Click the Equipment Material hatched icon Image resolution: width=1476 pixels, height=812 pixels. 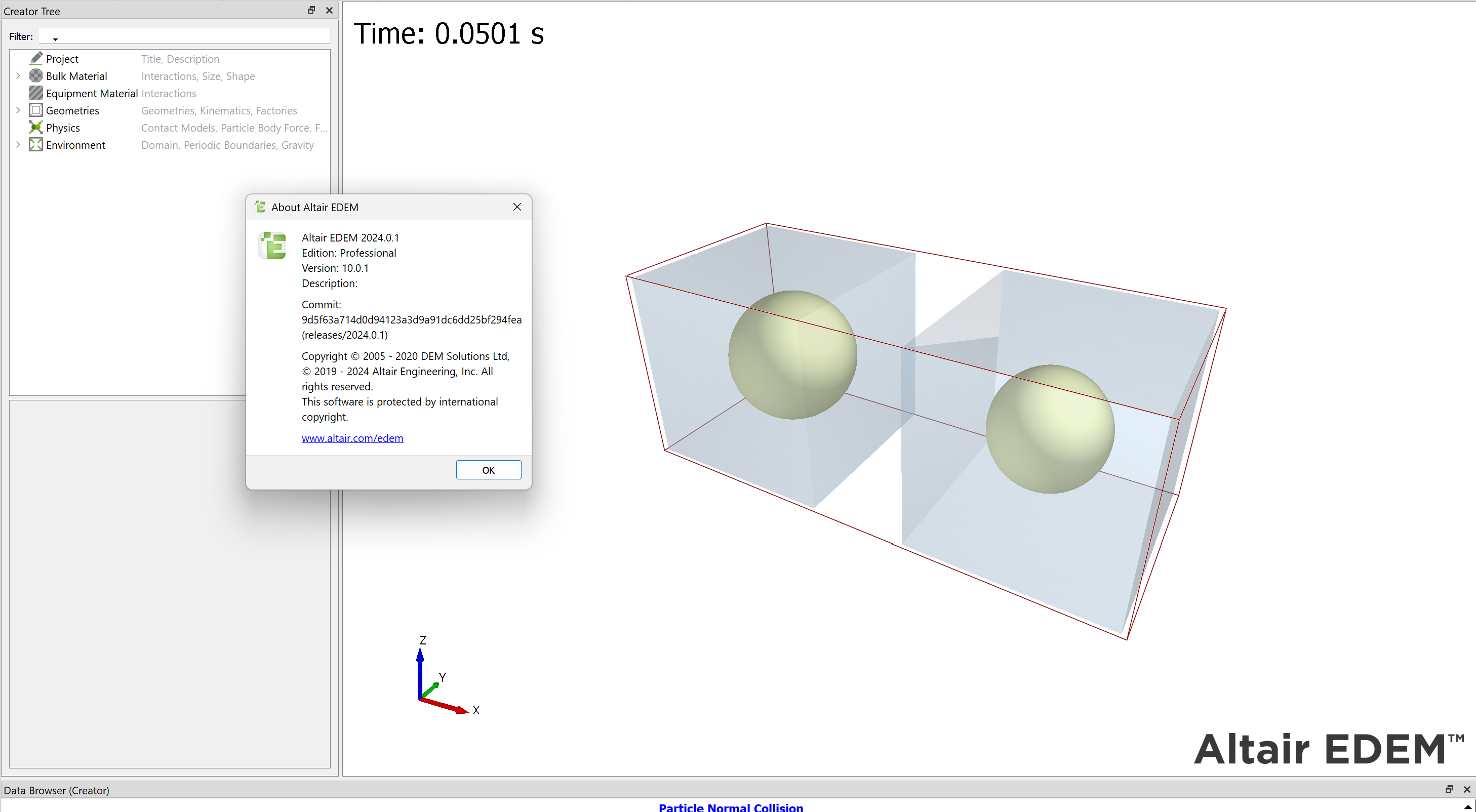pos(35,93)
